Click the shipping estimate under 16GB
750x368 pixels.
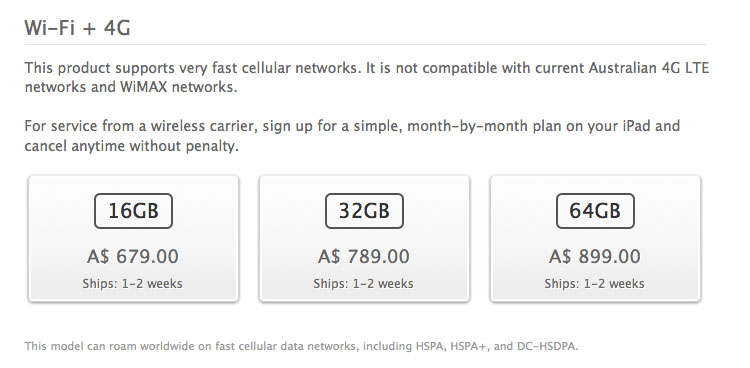[132, 284]
